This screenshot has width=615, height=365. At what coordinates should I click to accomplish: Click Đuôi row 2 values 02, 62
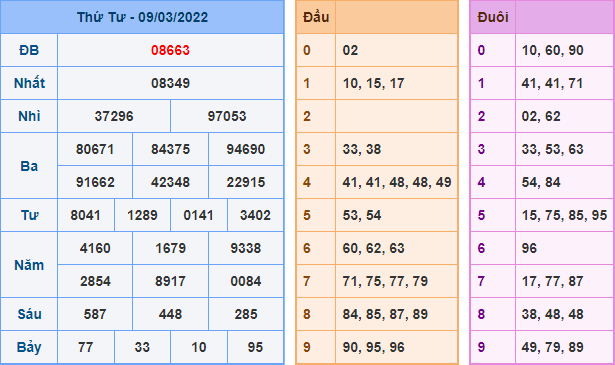541,116
